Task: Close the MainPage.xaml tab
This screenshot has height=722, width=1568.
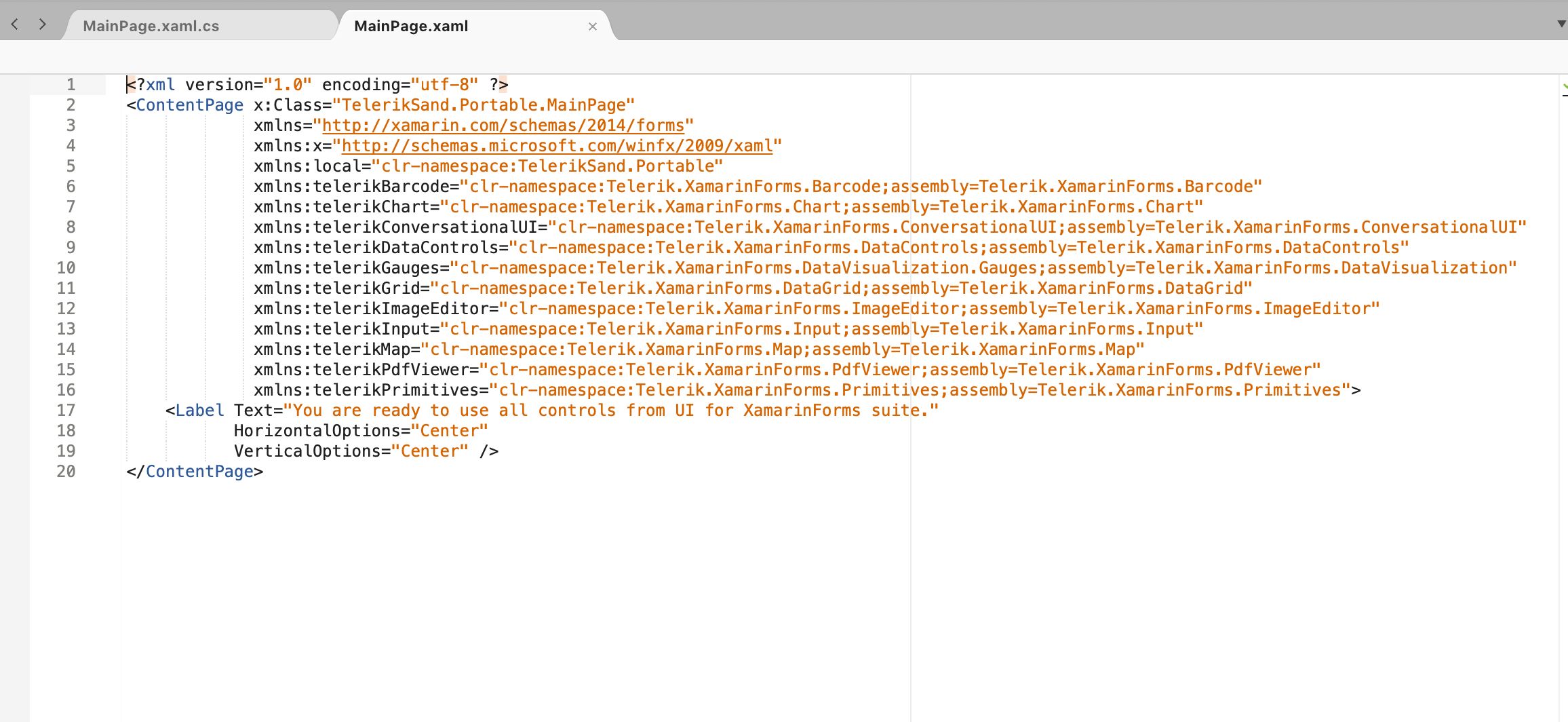Action: pos(593,26)
